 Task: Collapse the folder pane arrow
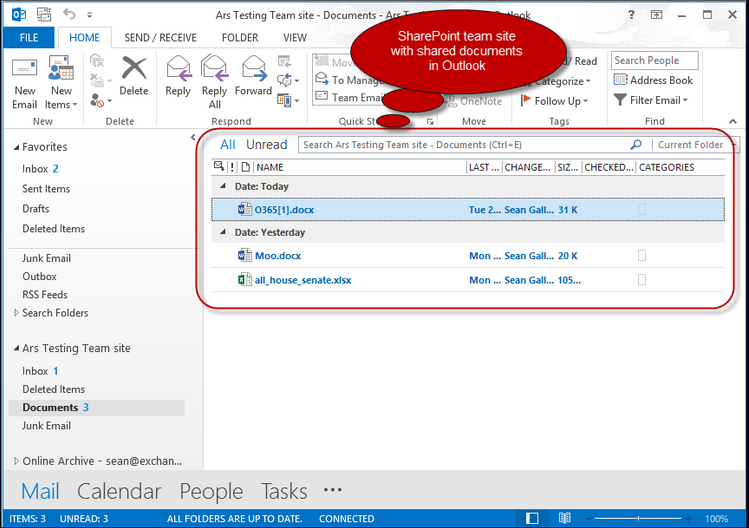[x=193, y=138]
